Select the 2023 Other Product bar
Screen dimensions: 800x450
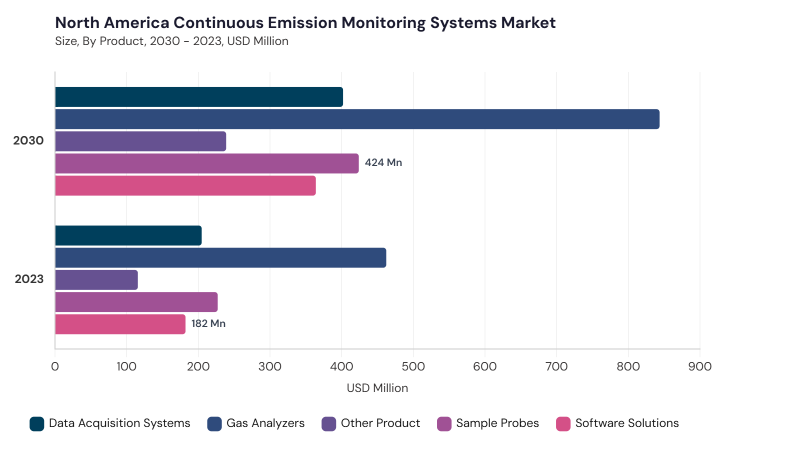coord(96,280)
